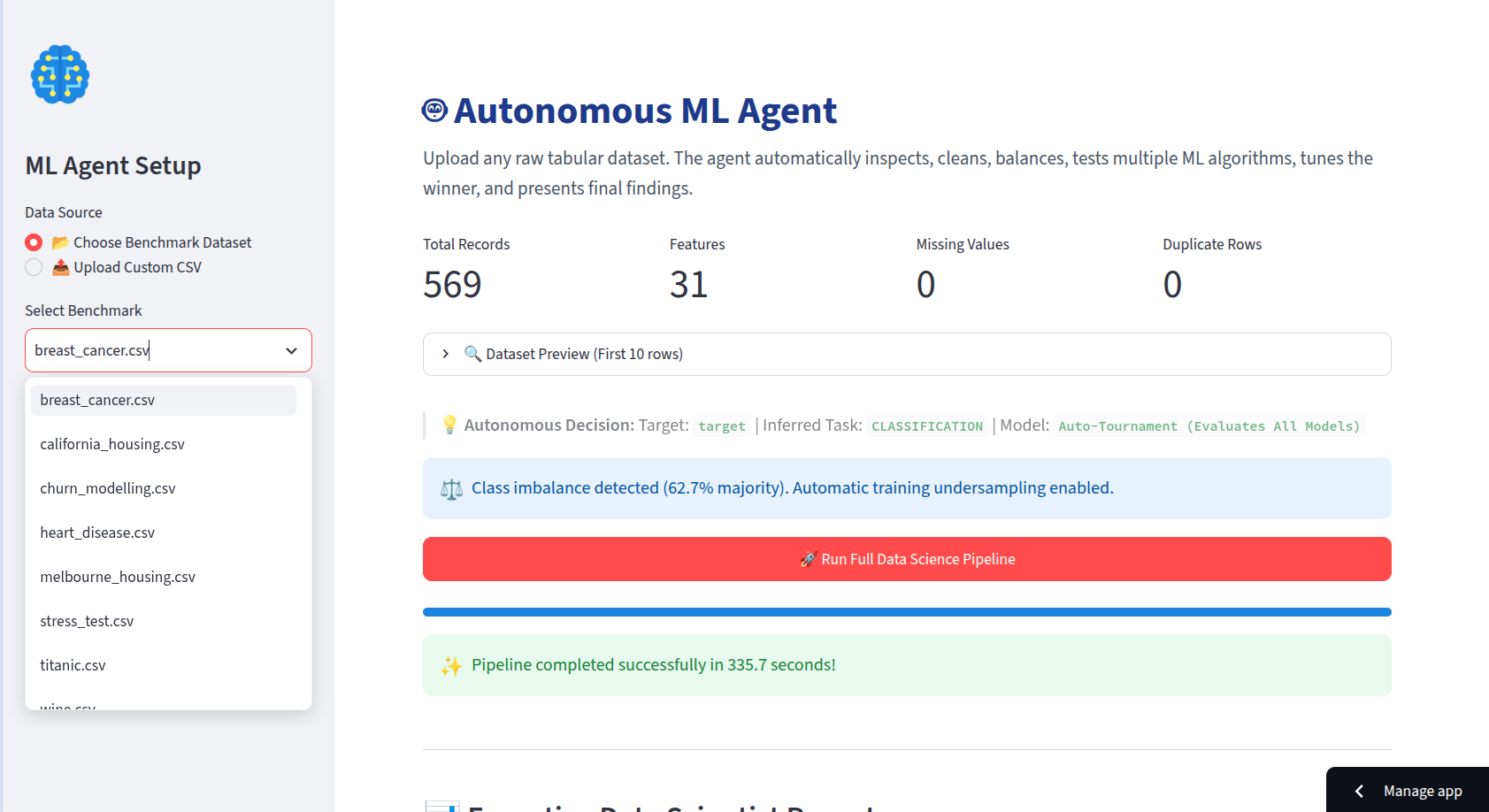The width and height of the screenshot is (1489, 812).
Task: Click the Auto-Tournament model code tag
Action: coord(1209,426)
